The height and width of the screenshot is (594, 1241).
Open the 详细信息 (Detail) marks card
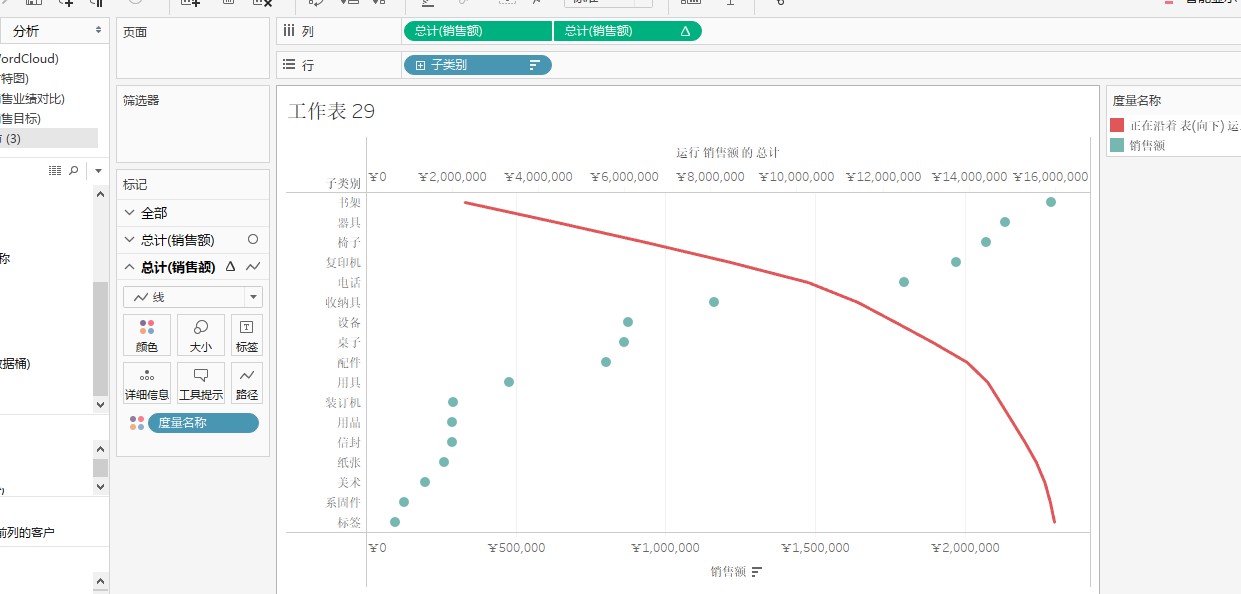[147, 383]
